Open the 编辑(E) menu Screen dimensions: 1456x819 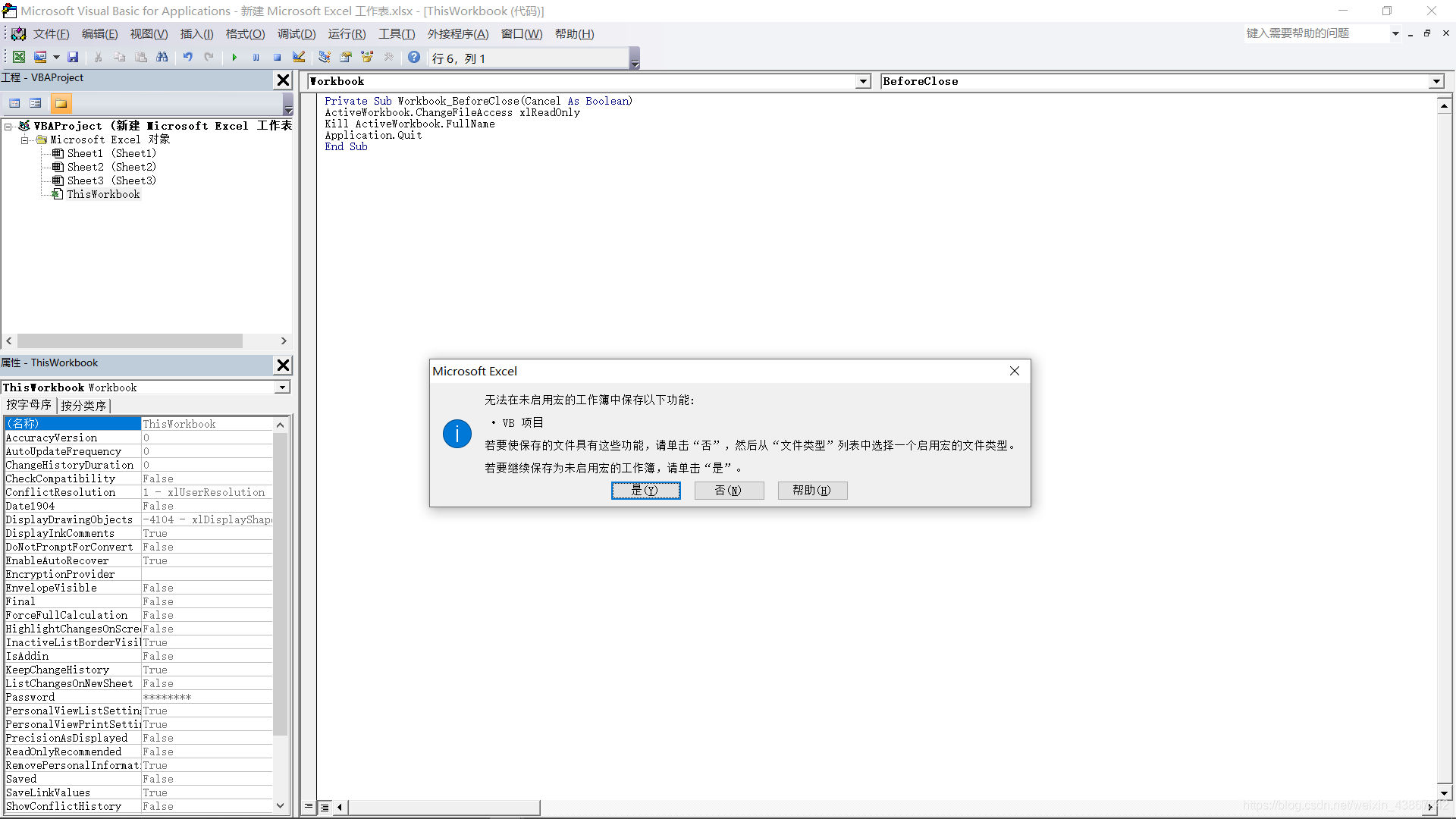click(x=100, y=34)
